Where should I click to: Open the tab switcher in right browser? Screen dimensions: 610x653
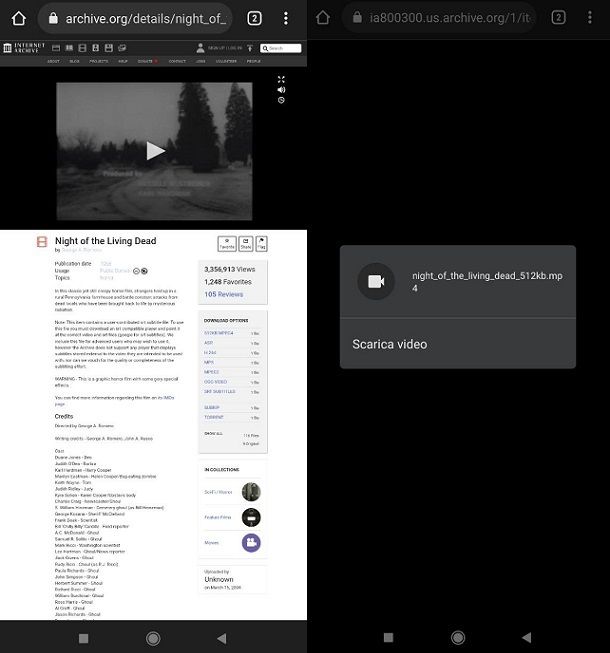(558, 17)
